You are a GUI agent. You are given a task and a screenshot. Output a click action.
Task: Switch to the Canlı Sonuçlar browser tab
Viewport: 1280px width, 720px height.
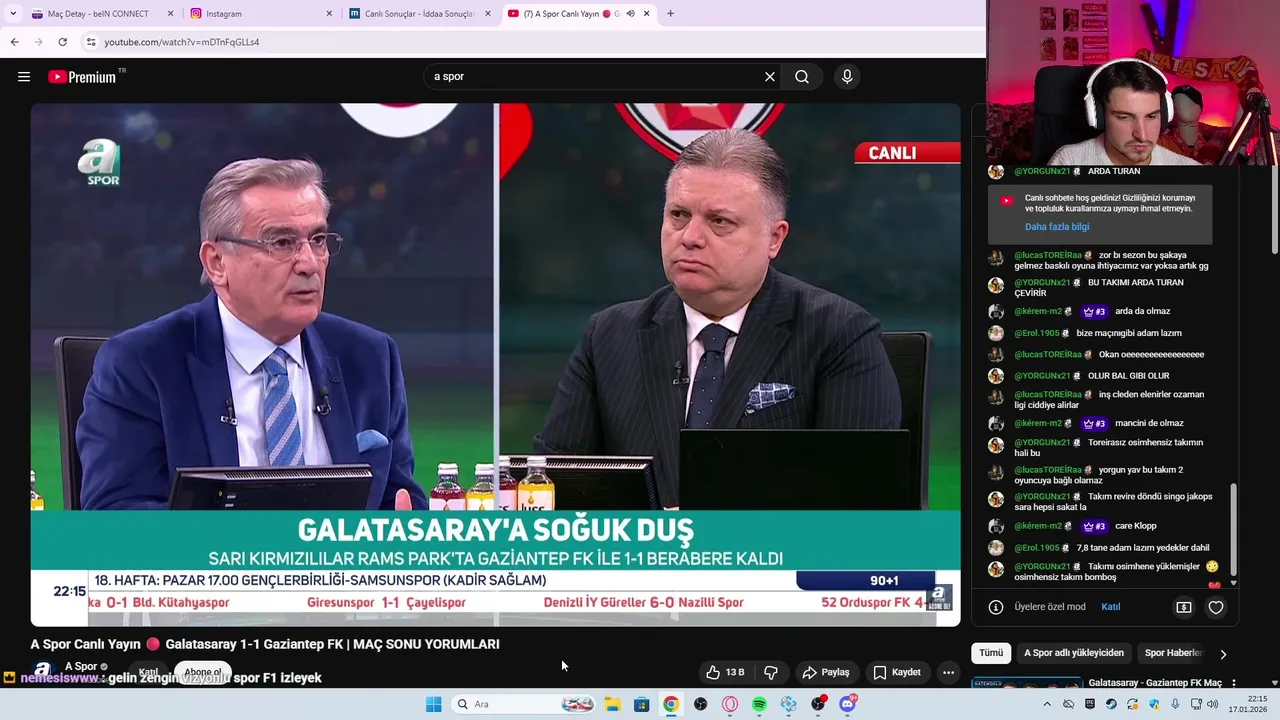[420, 14]
